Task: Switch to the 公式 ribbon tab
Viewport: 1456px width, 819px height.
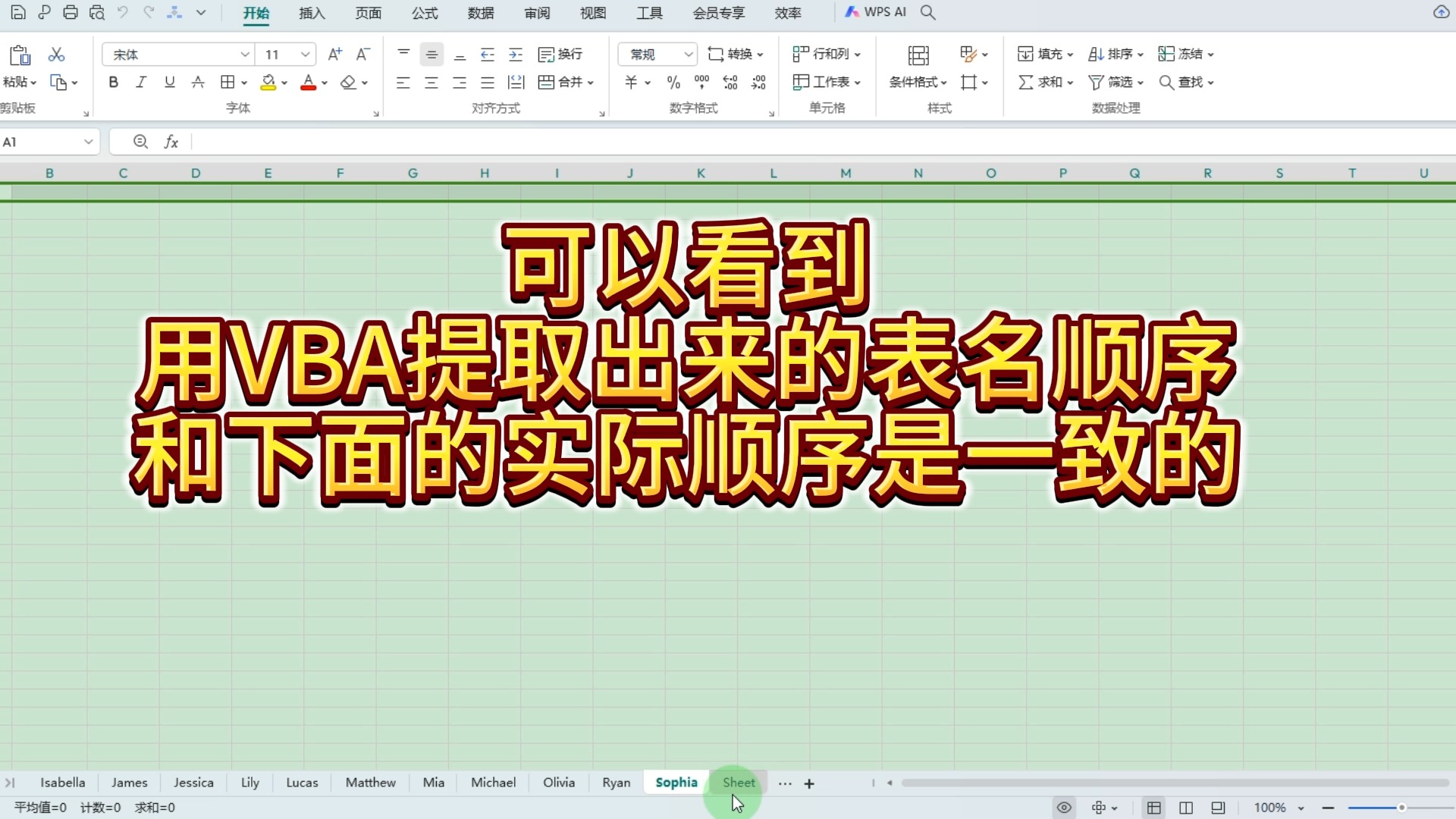Action: (425, 13)
